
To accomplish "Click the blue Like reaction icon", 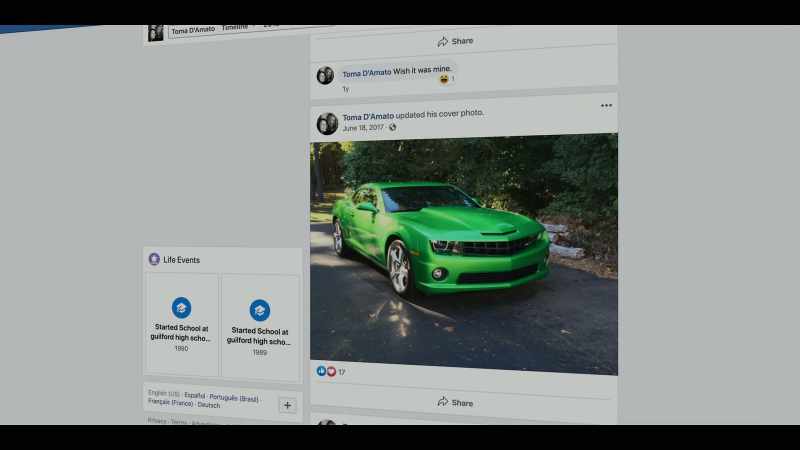I will click(321, 371).
